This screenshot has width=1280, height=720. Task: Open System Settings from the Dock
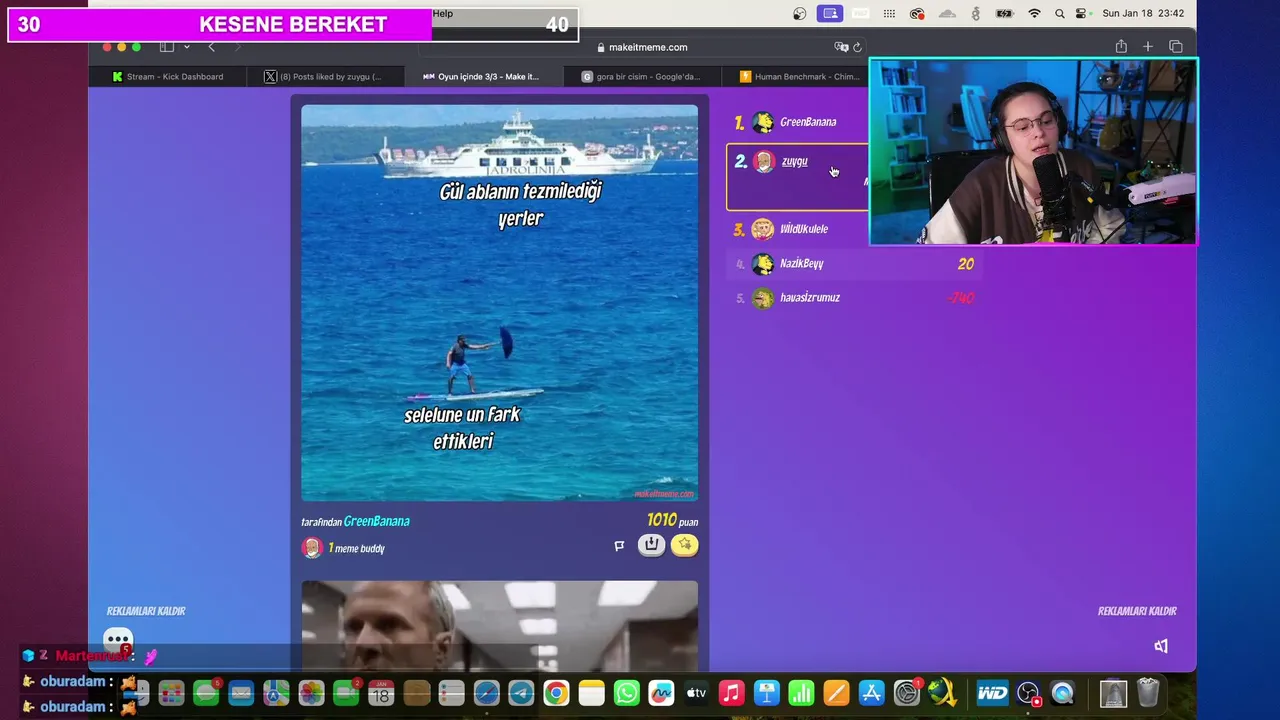[907, 693]
